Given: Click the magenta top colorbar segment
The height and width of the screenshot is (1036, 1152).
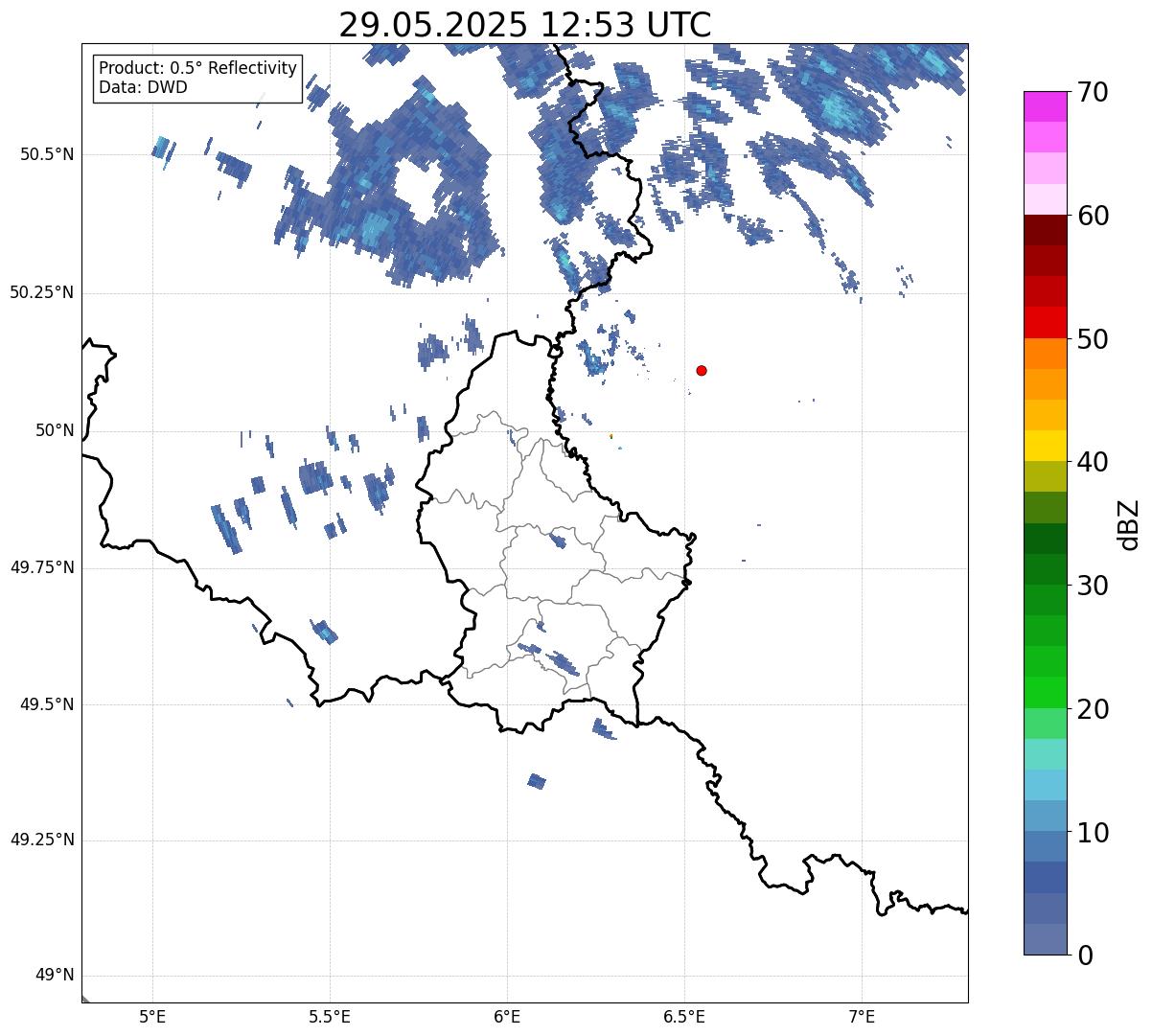Looking at the screenshot, I should [1045, 106].
